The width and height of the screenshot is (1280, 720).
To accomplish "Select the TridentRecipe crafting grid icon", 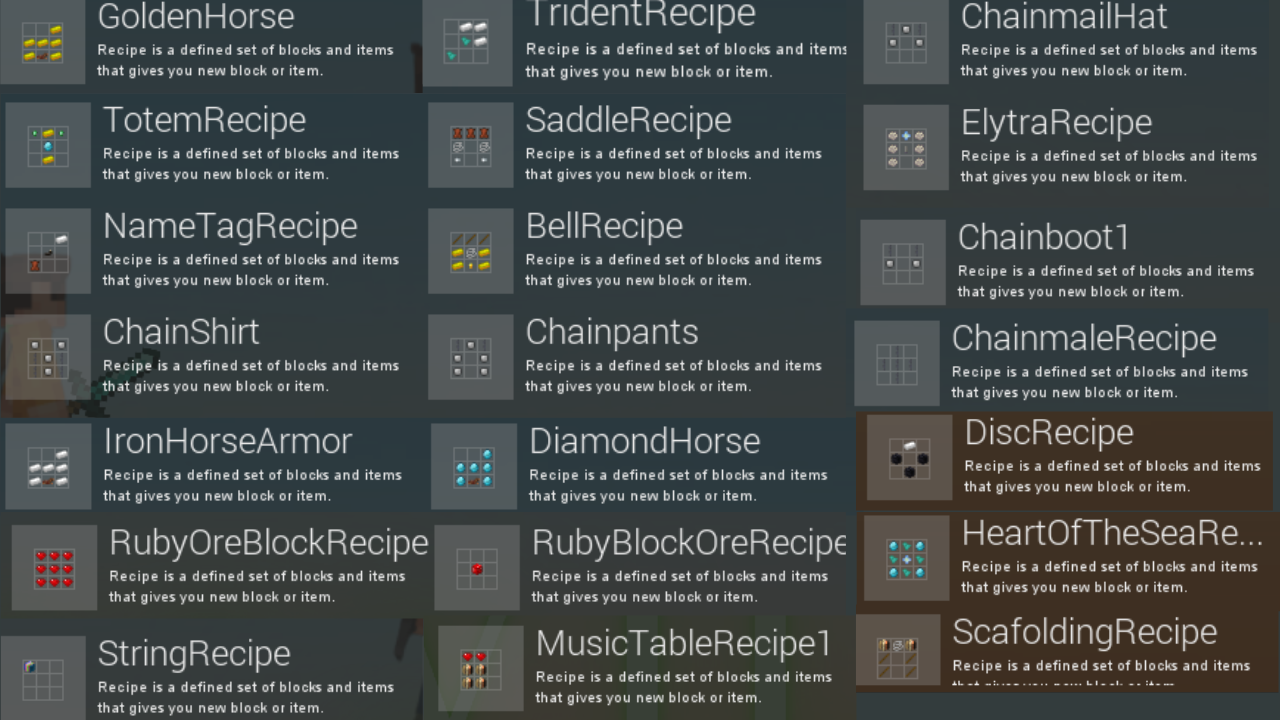I will (465, 43).
